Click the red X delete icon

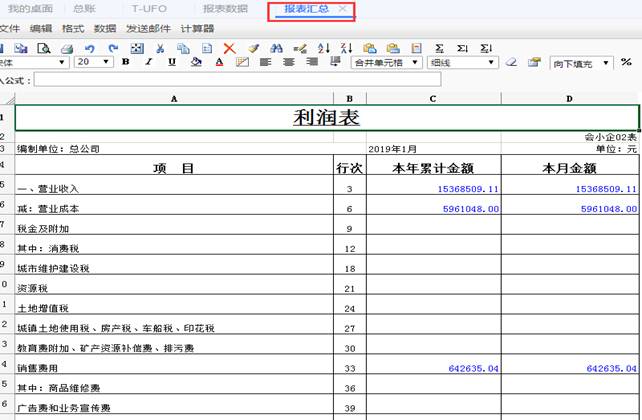pyautogui.click(x=230, y=47)
